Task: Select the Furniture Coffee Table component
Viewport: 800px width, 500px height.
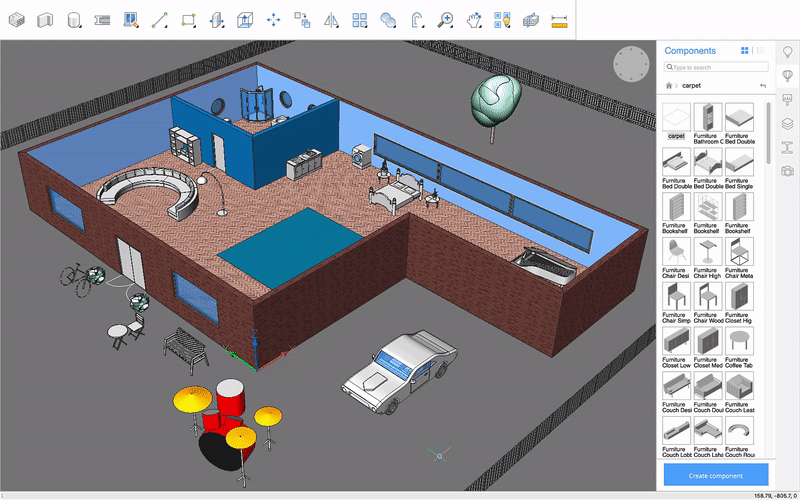Action: tap(739, 341)
